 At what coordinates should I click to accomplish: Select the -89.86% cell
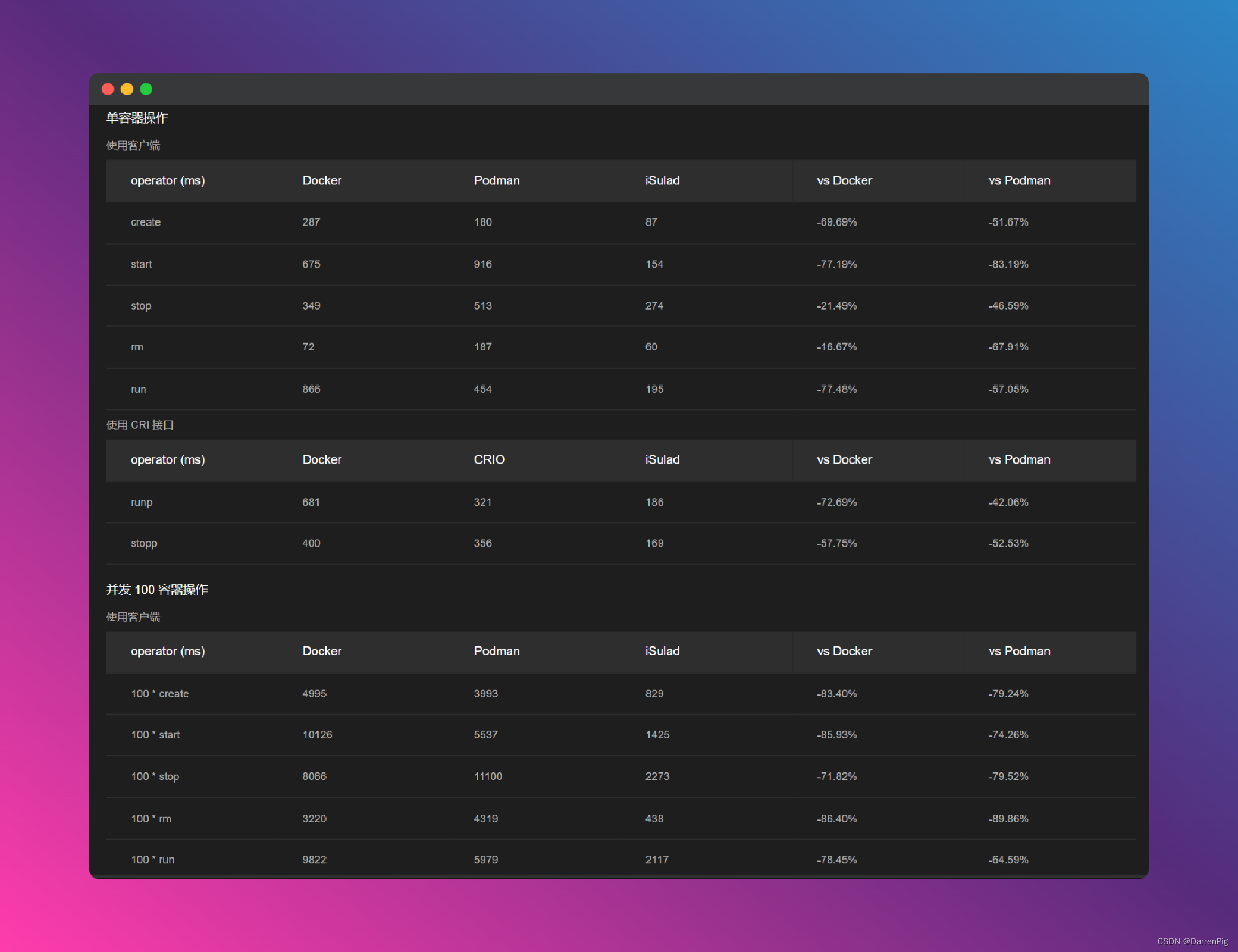(1008, 819)
